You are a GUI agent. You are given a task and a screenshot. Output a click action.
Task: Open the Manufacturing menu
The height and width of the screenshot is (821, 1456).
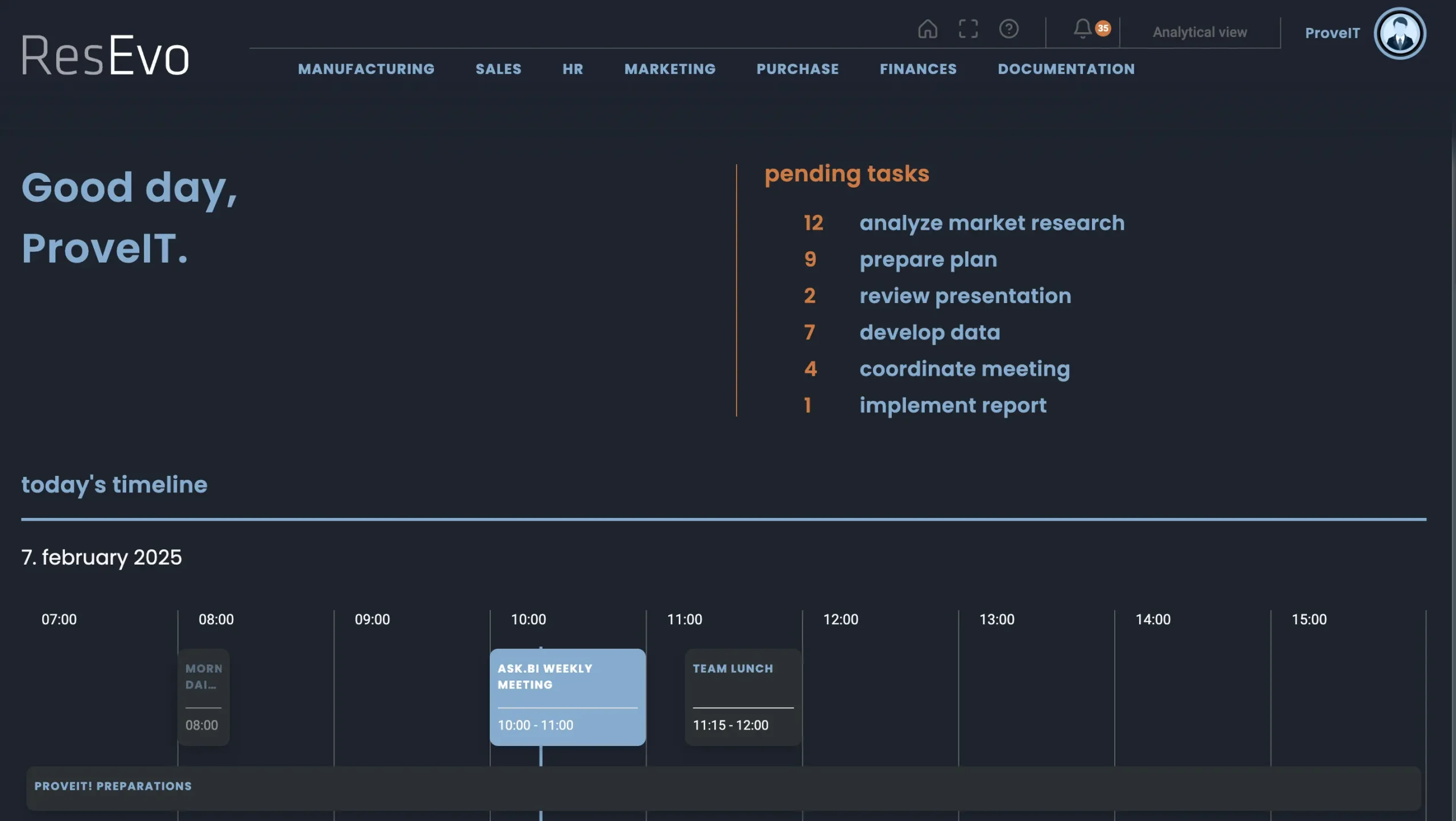click(x=366, y=69)
